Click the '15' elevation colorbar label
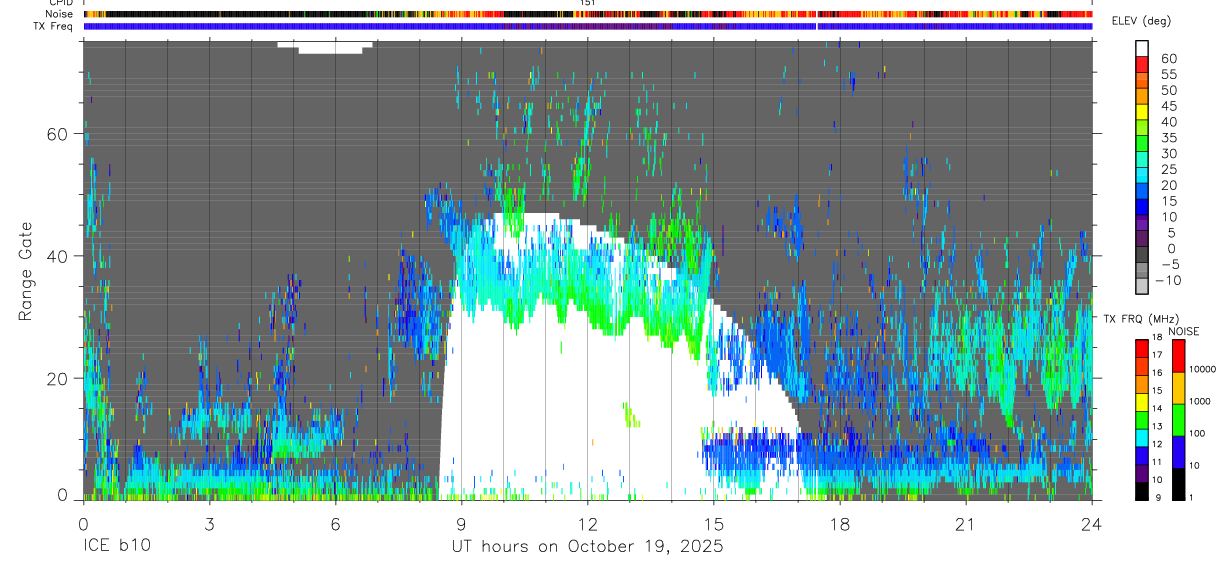The image size is (1228, 567). pyautogui.click(x=1169, y=201)
